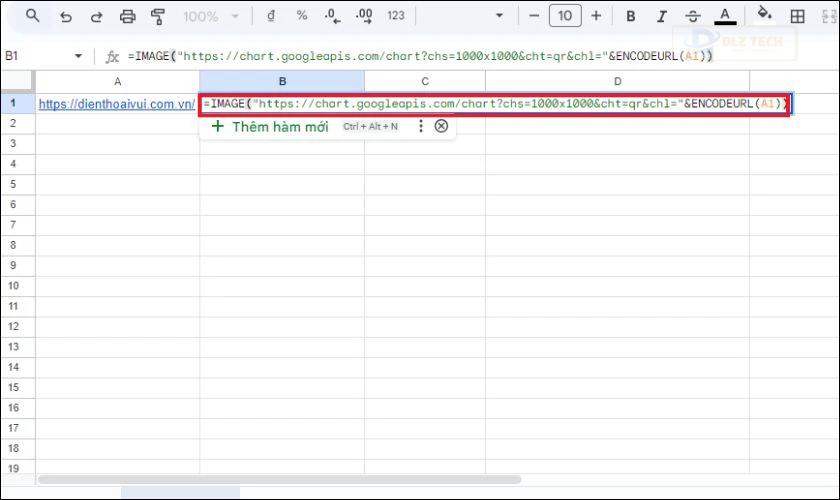Click the fx function icon
The image size is (840, 500).
point(112,56)
